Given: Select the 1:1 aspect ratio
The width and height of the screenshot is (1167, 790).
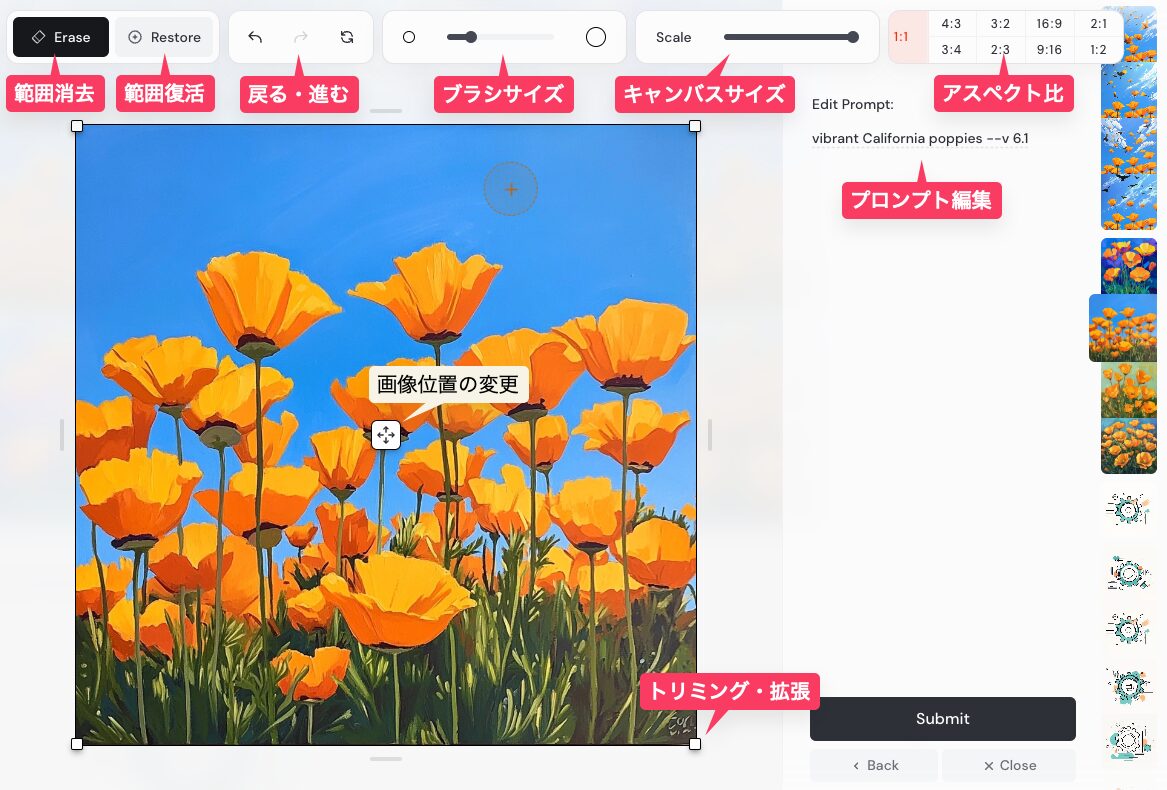Looking at the screenshot, I should coord(901,37).
